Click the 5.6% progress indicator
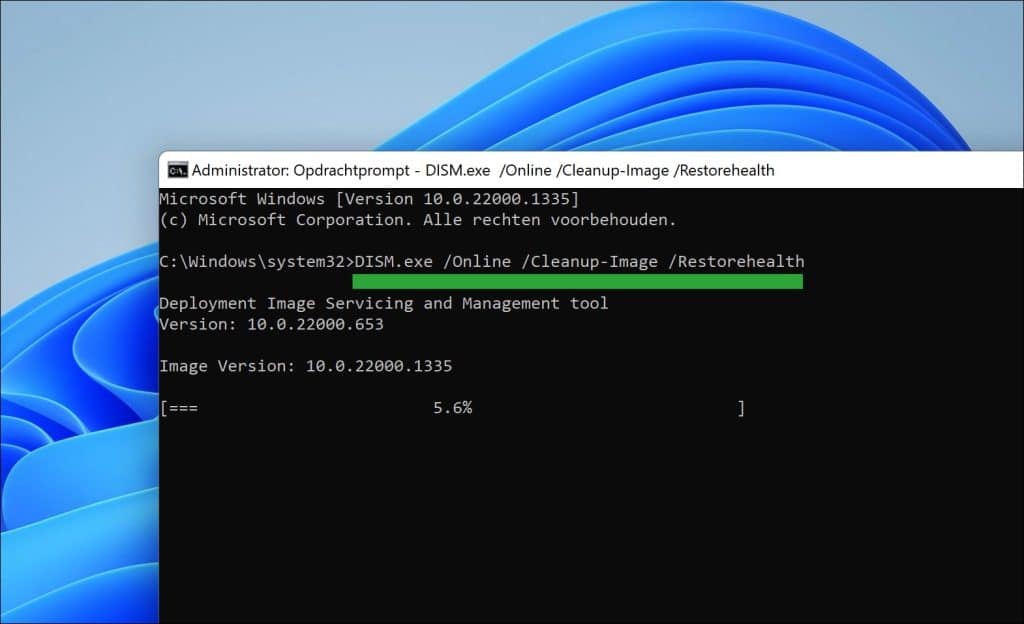Viewport: 1024px width, 624px height. [x=452, y=407]
